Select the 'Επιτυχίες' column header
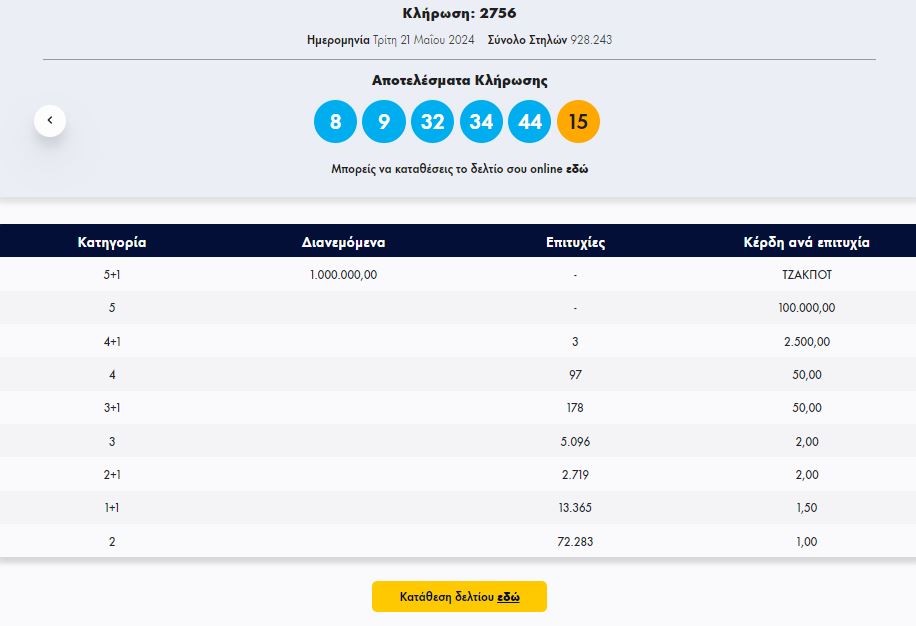Viewport: 916px width, 626px height. point(575,242)
